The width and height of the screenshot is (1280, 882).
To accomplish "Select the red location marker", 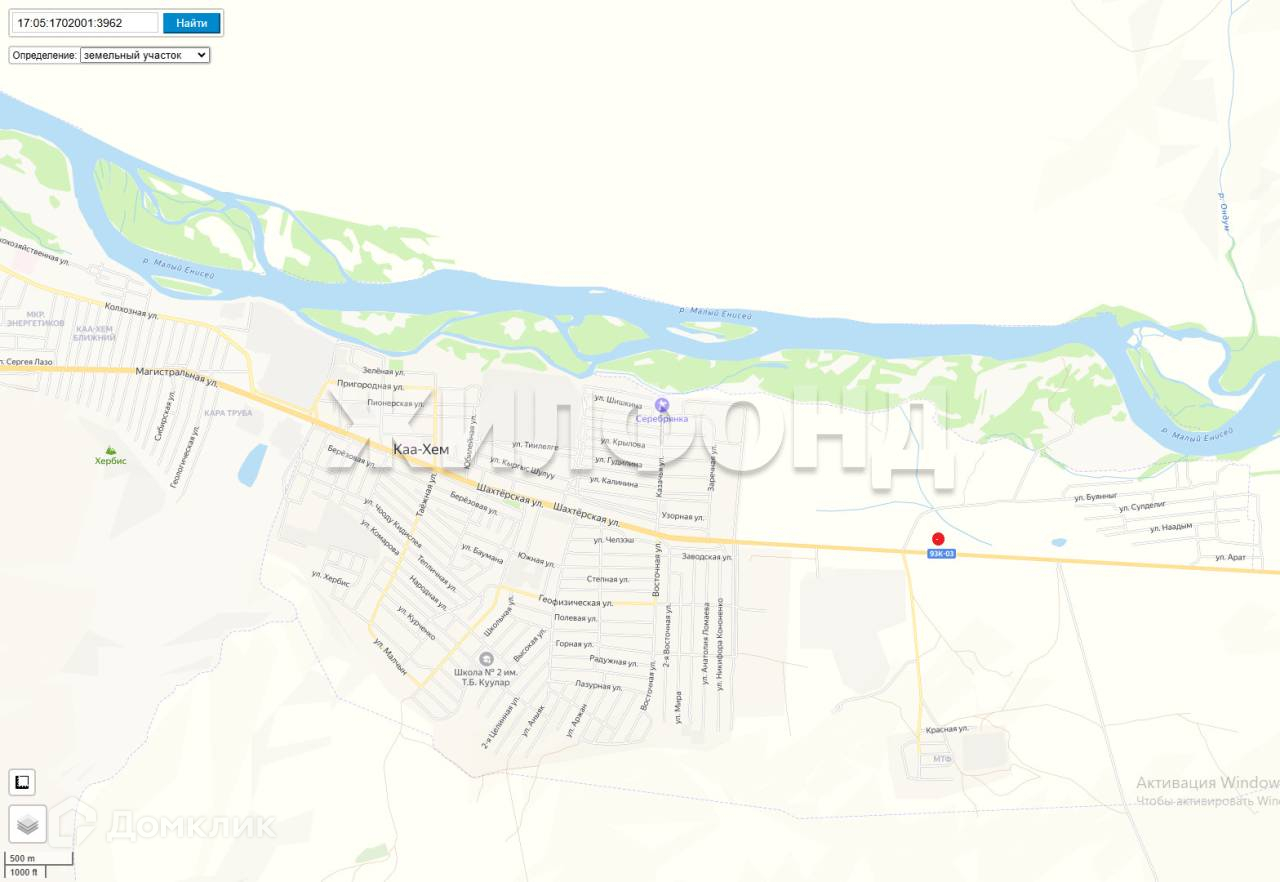I will coord(938,538).
